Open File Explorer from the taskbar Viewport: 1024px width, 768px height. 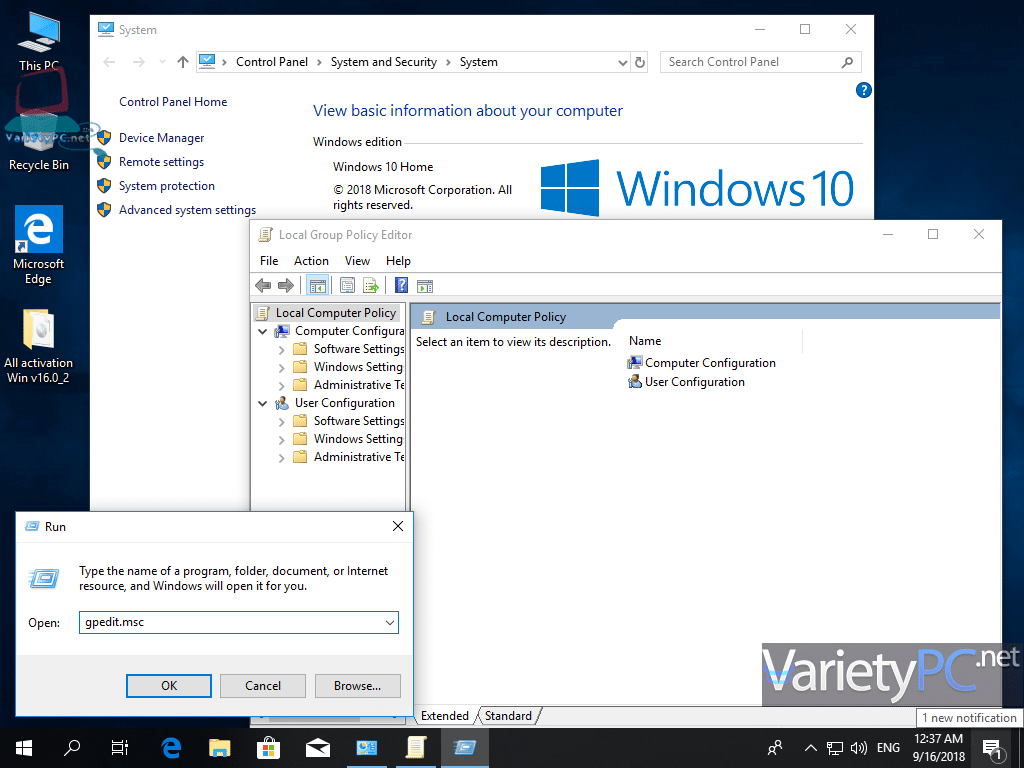219,748
